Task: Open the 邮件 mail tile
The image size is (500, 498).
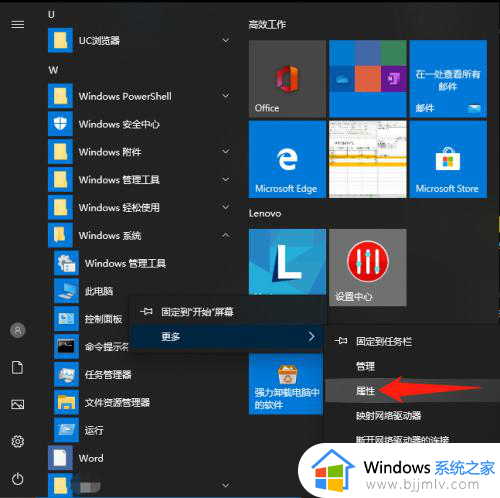Action: click(x=448, y=79)
